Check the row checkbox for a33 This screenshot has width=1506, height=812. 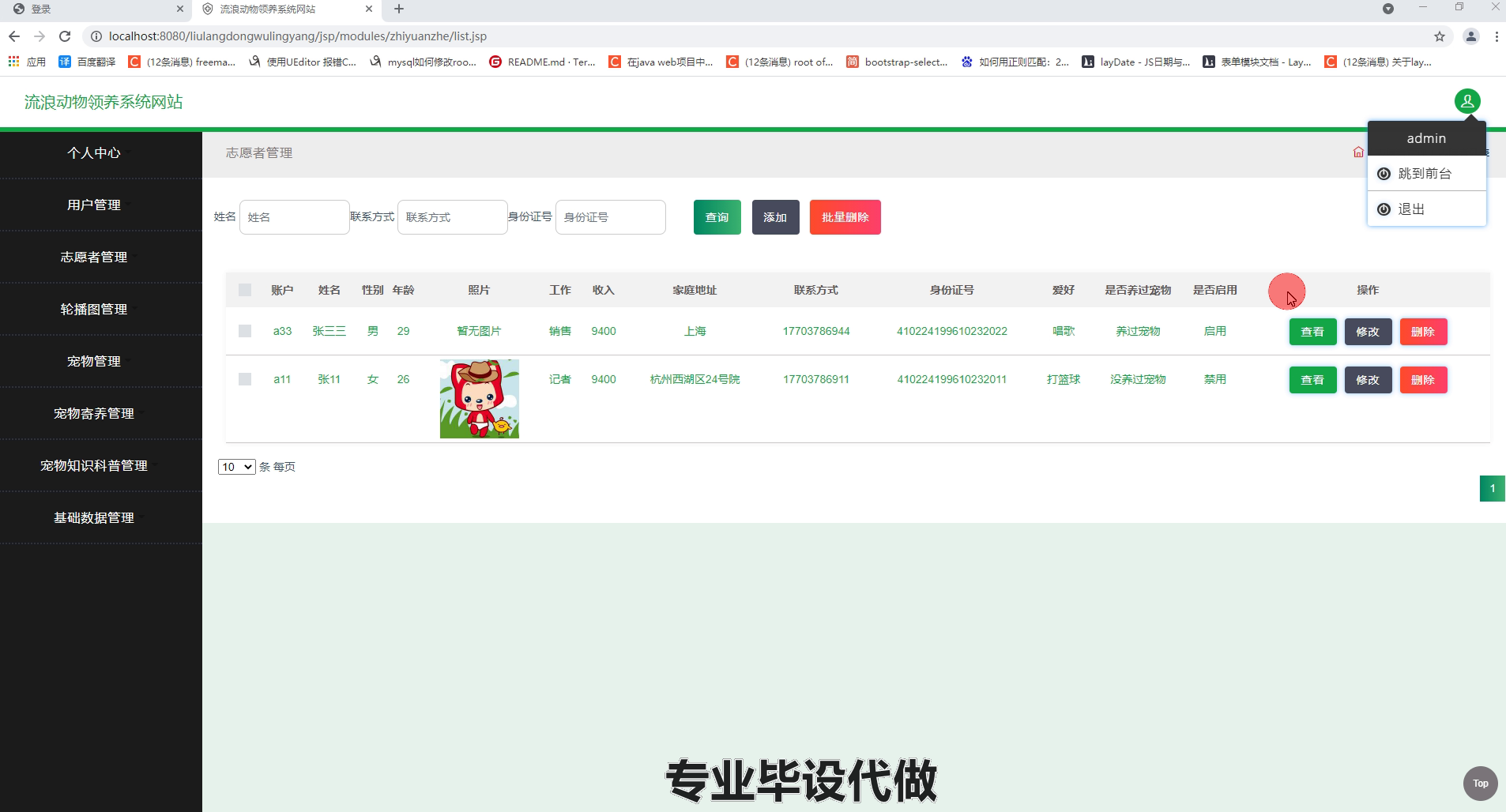(245, 331)
